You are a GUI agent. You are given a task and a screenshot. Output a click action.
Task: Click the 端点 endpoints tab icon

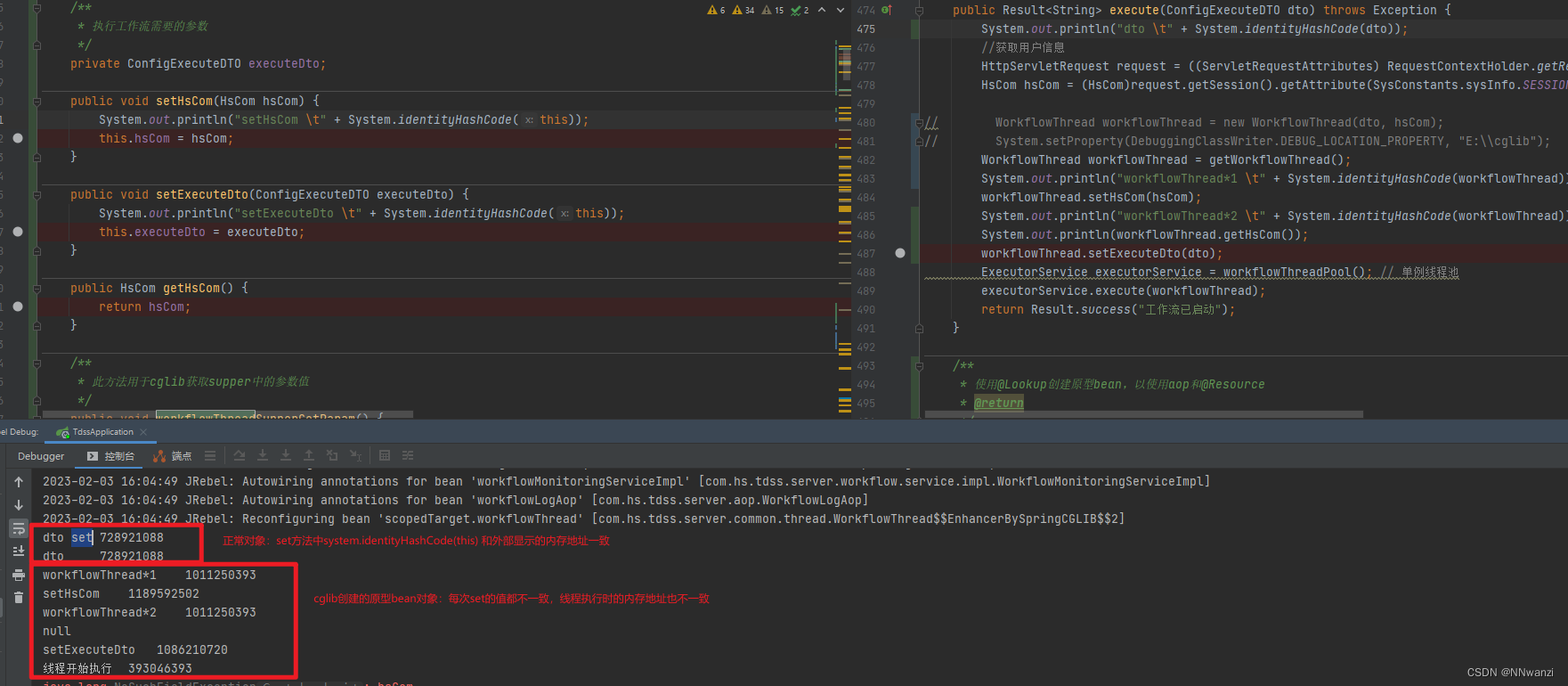(x=159, y=455)
